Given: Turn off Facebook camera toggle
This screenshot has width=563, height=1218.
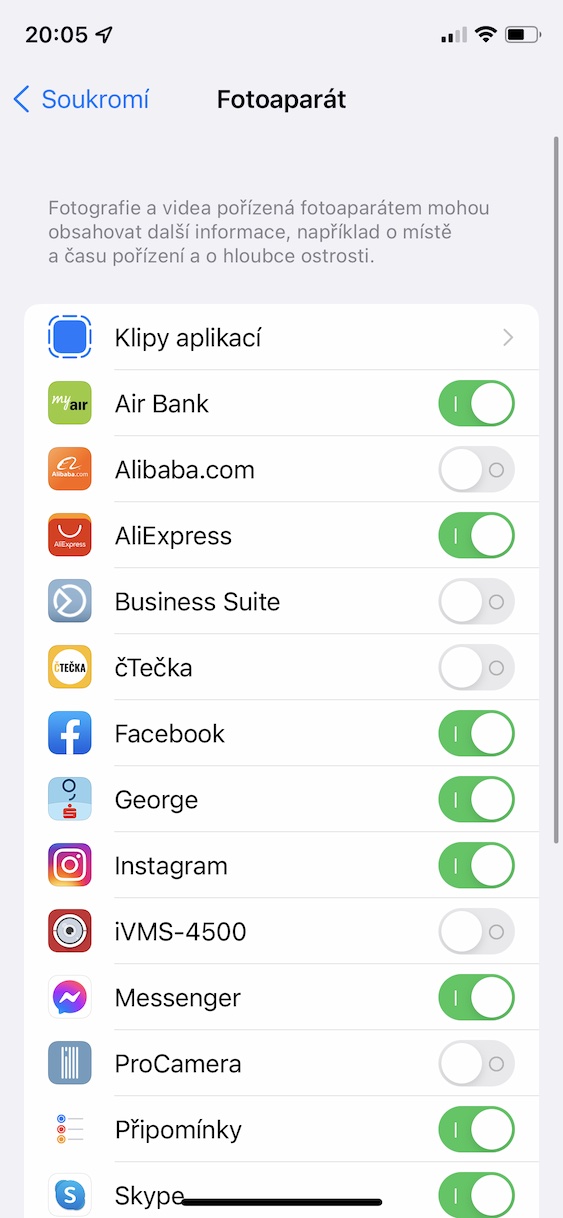Looking at the screenshot, I should coord(477,734).
